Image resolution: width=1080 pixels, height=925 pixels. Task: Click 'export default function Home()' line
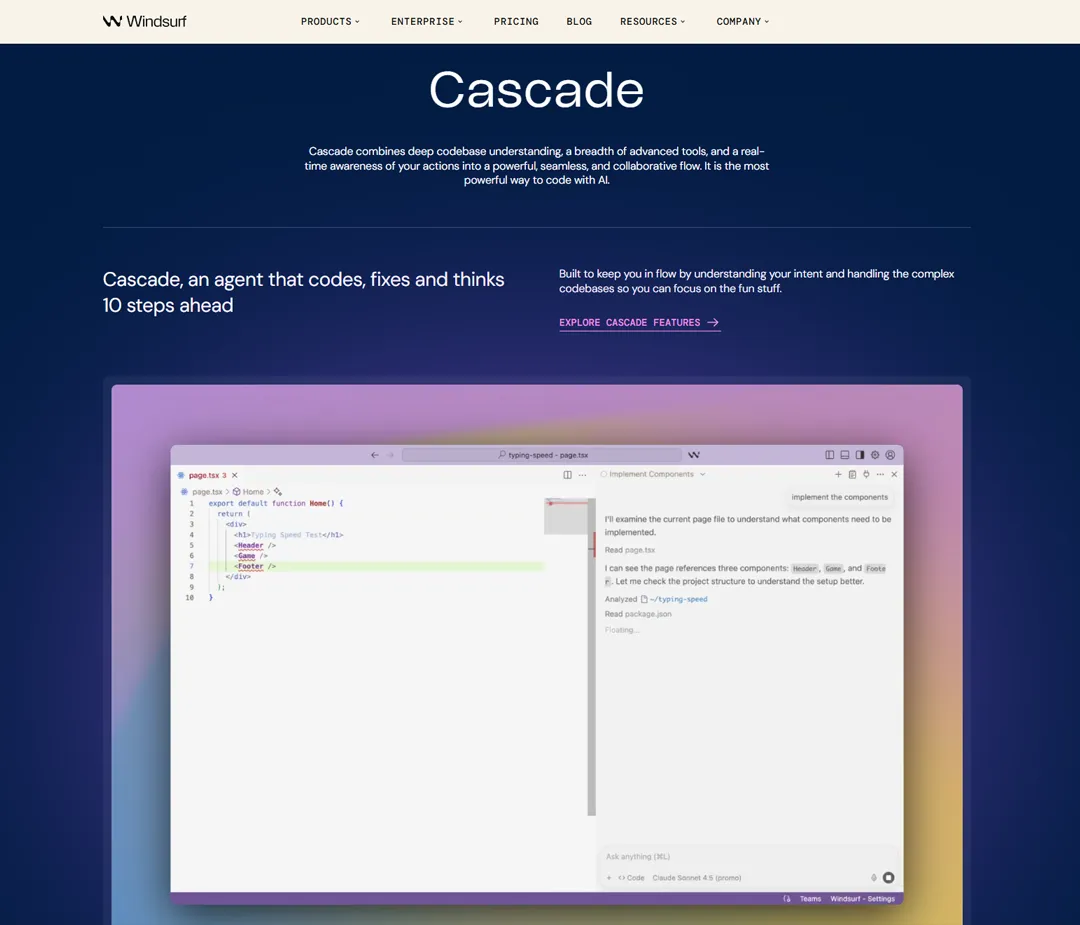276,503
